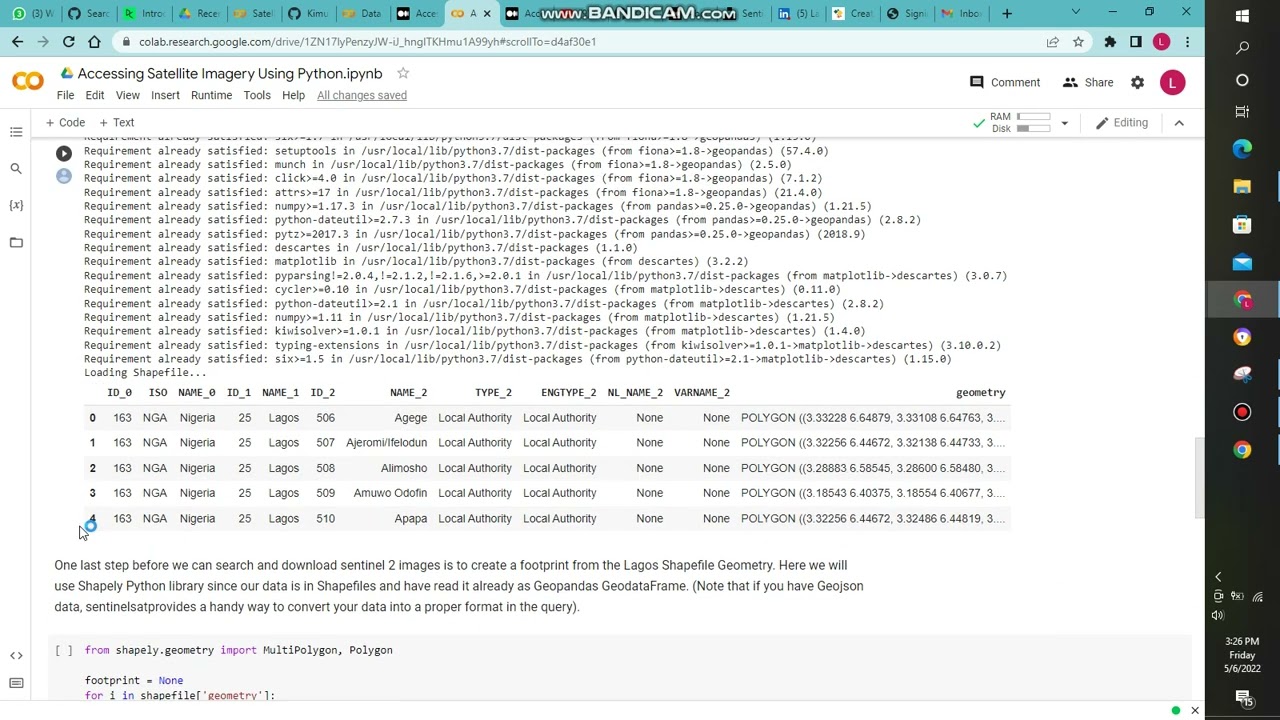Expand the RAM/Disk runtime dropdown arrow
This screenshot has width=1280, height=720.
1064,123
